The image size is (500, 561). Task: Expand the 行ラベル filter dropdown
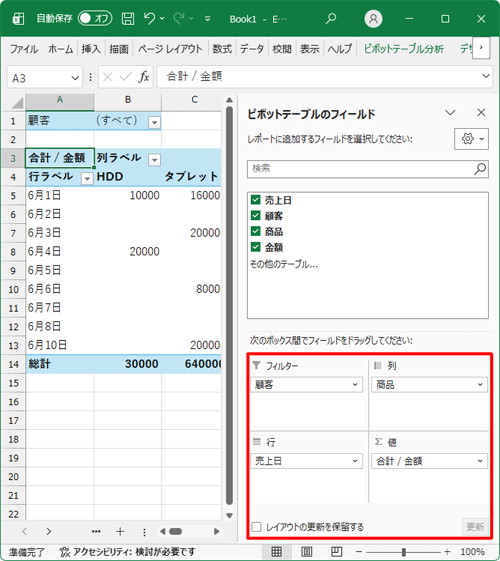pos(87,178)
